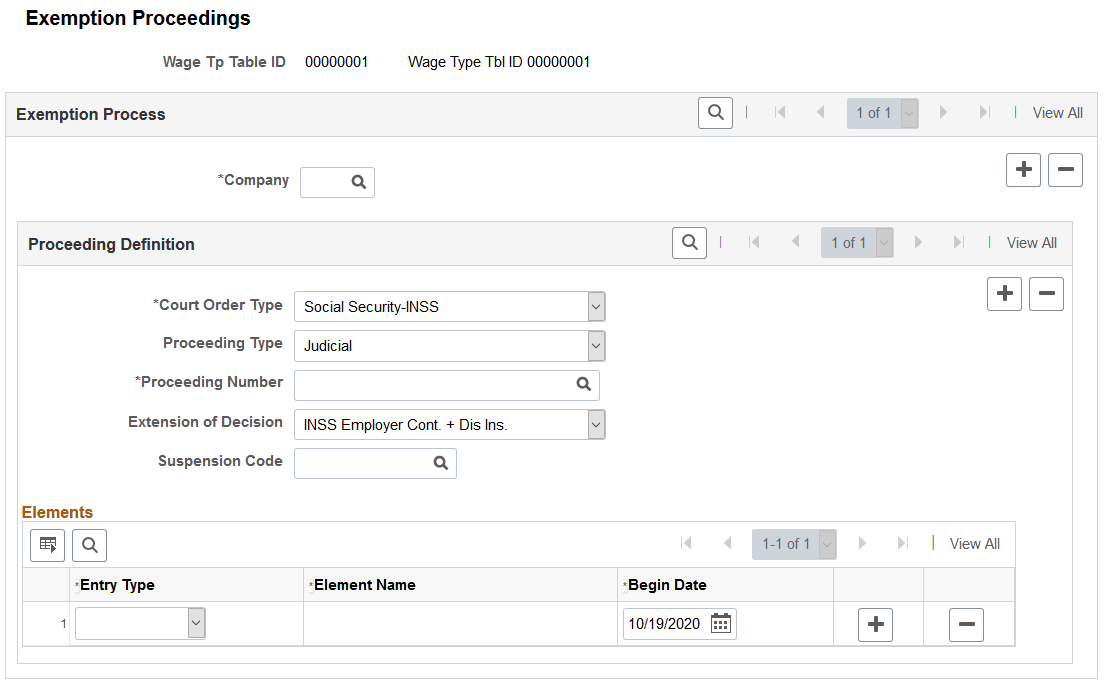Click the Elements grid find icon

click(89, 545)
